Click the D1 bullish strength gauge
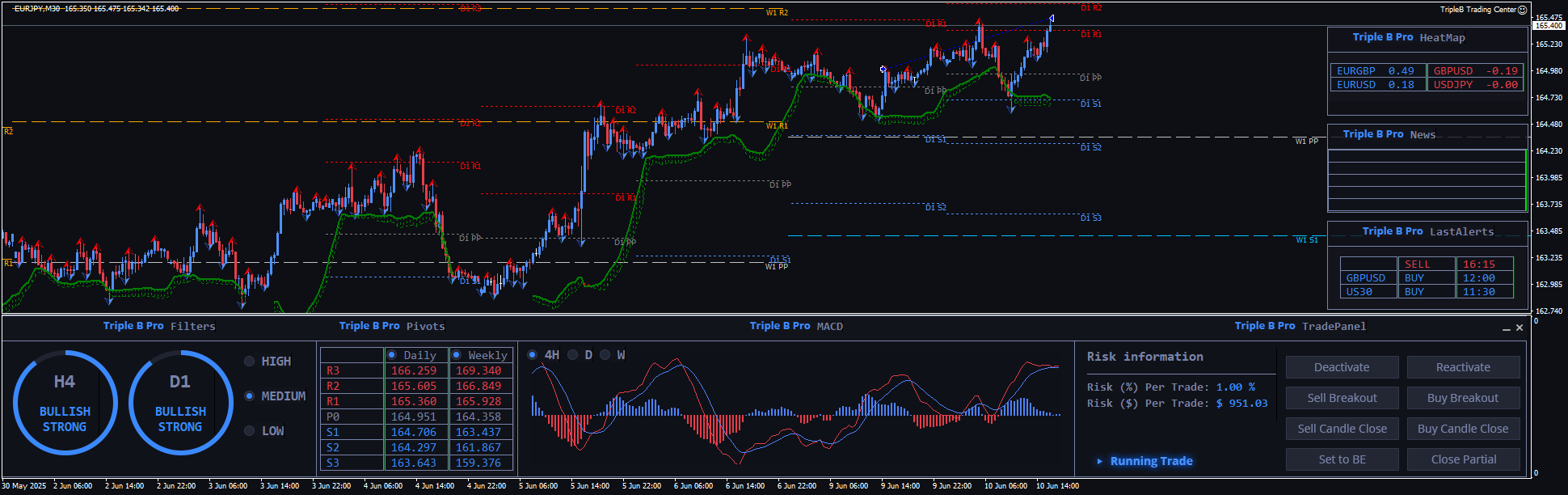The width and height of the screenshot is (1568, 495). pos(180,403)
